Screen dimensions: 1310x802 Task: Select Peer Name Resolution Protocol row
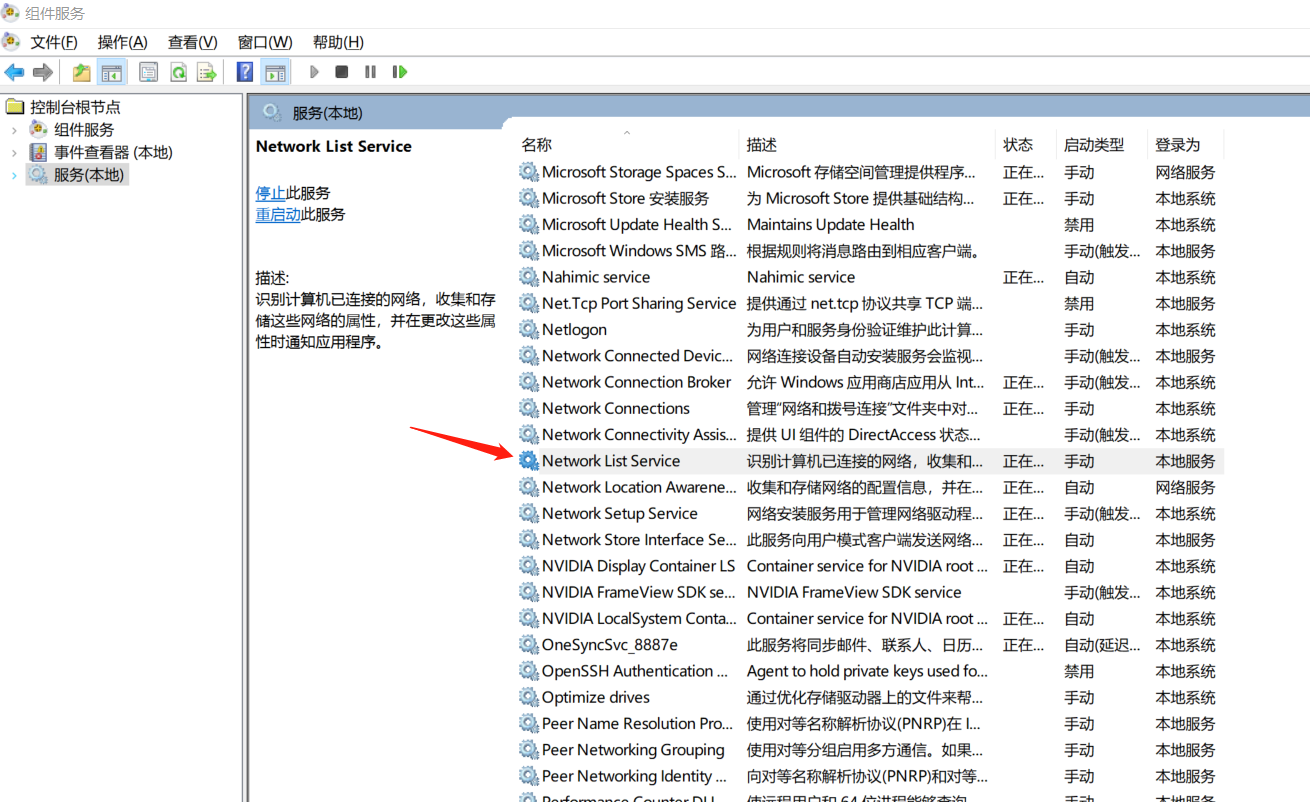click(870, 724)
